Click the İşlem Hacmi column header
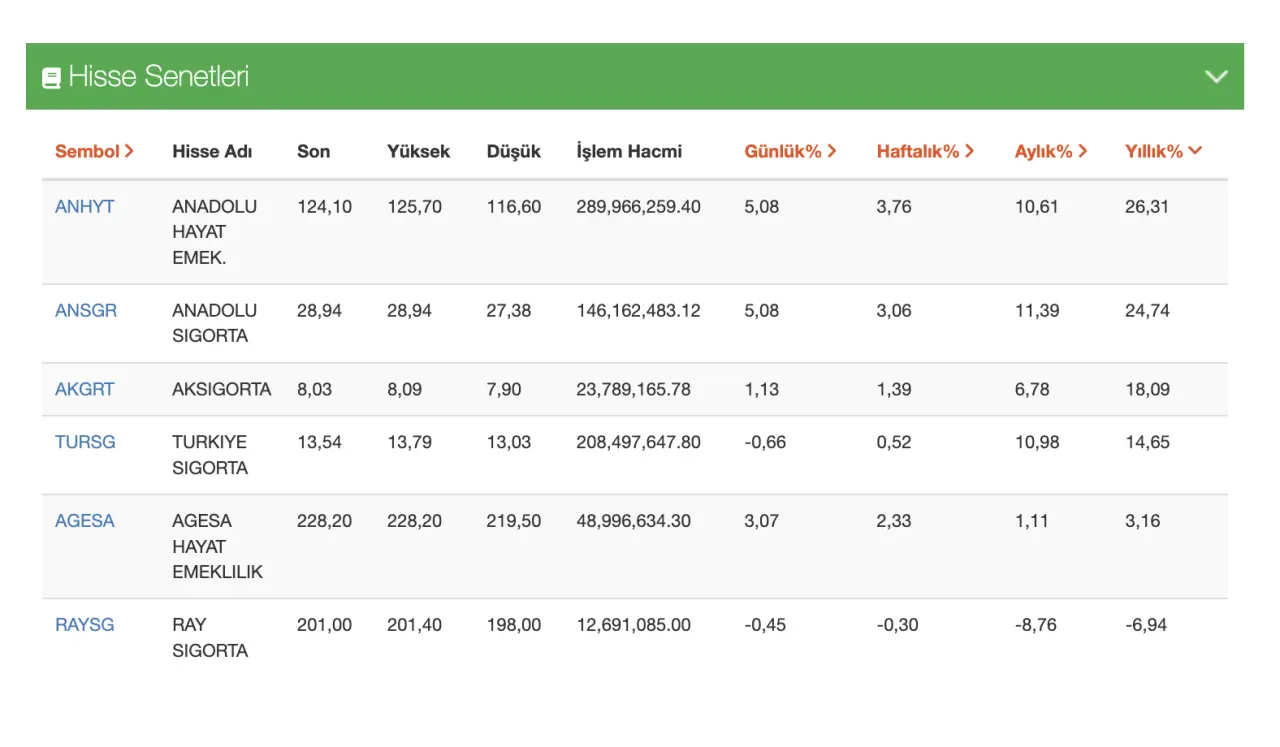Screen dimensions: 1280x747 pos(629,151)
